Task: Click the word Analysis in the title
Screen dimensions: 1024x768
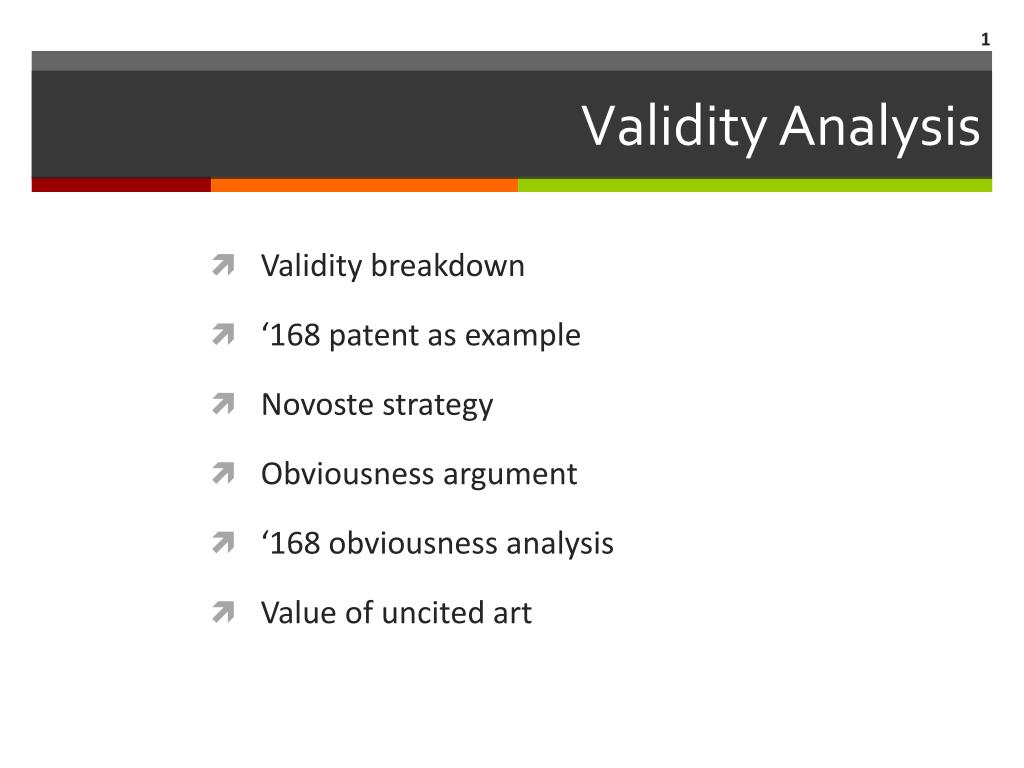Action: pos(880,126)
